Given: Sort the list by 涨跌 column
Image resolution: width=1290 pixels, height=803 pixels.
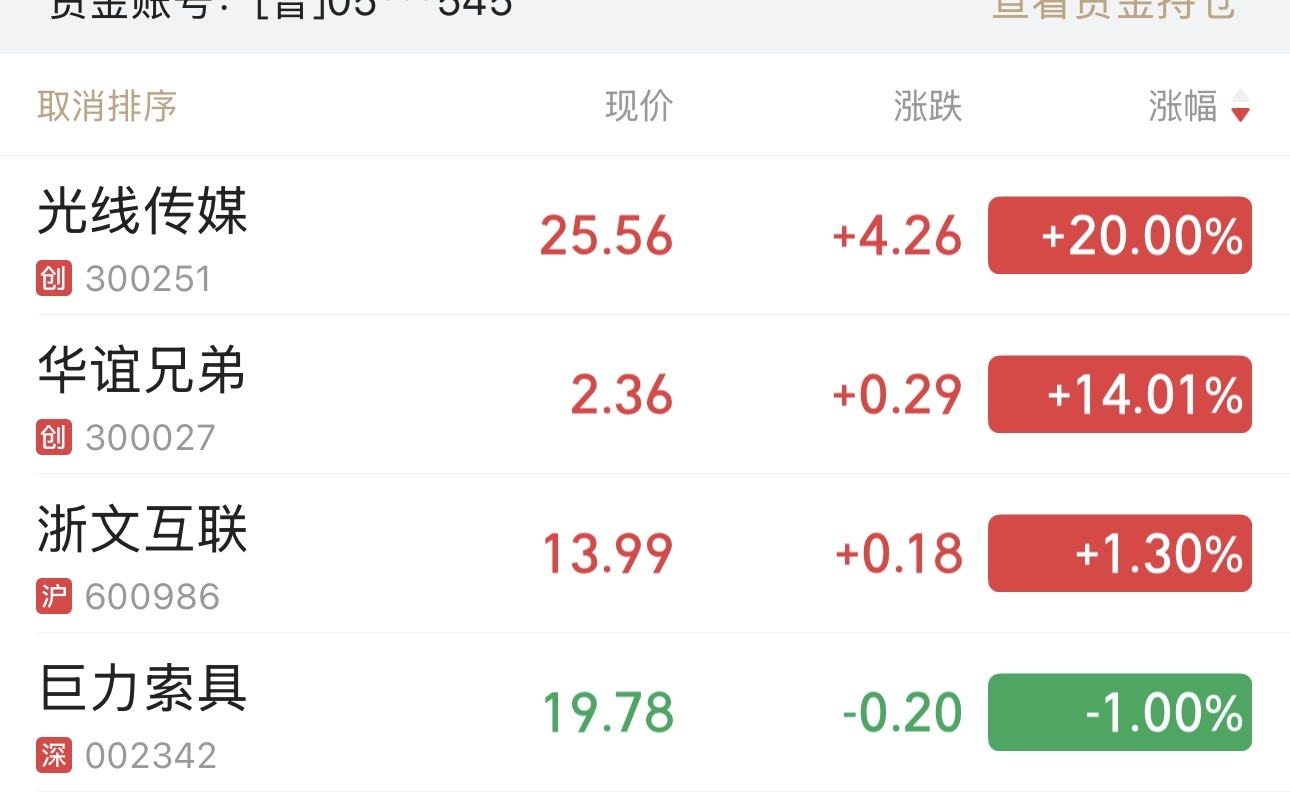Looking at the screenshot, I should coord(928,105).
